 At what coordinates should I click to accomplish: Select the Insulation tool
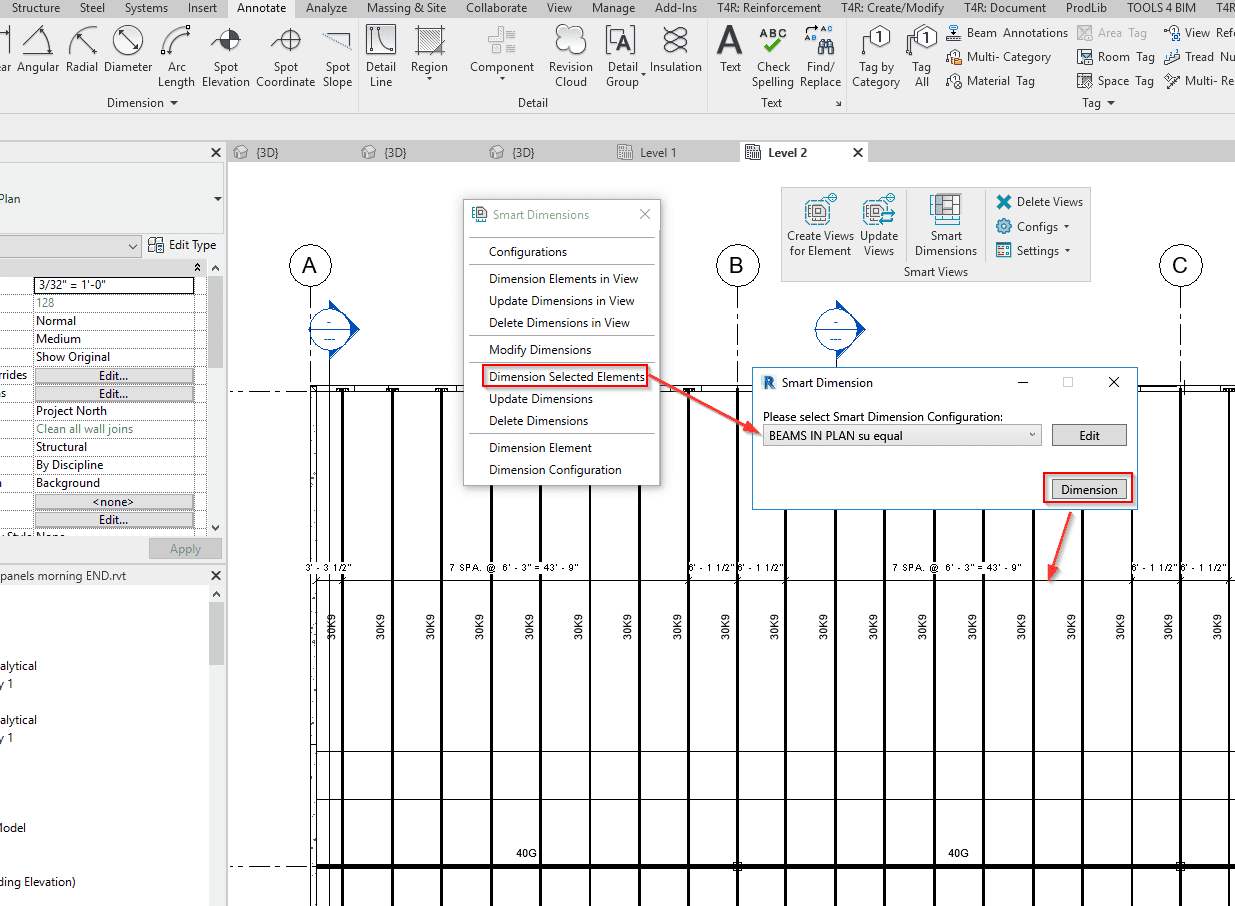[676, 50]
